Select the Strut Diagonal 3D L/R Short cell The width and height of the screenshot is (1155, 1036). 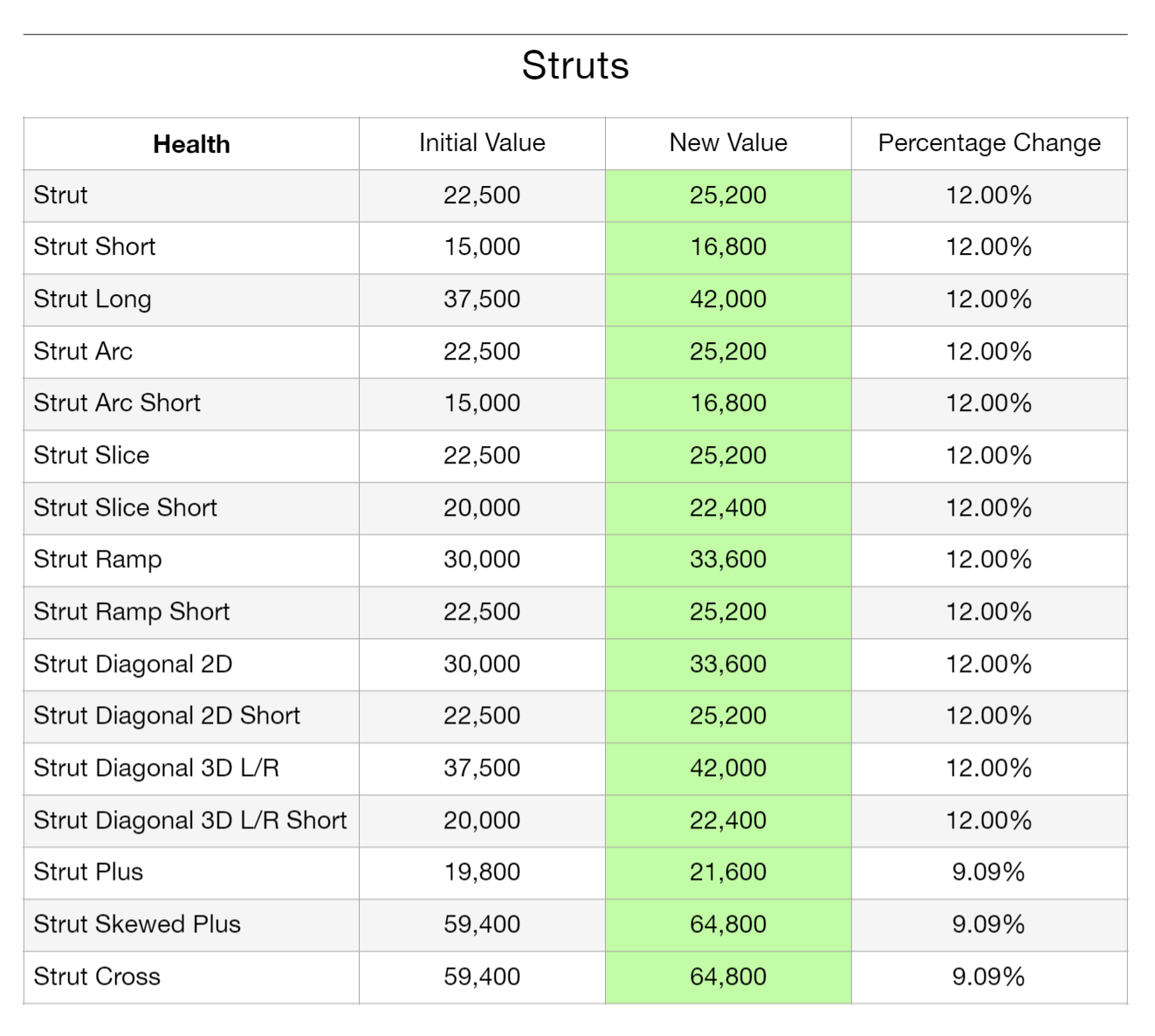(190, 820)
